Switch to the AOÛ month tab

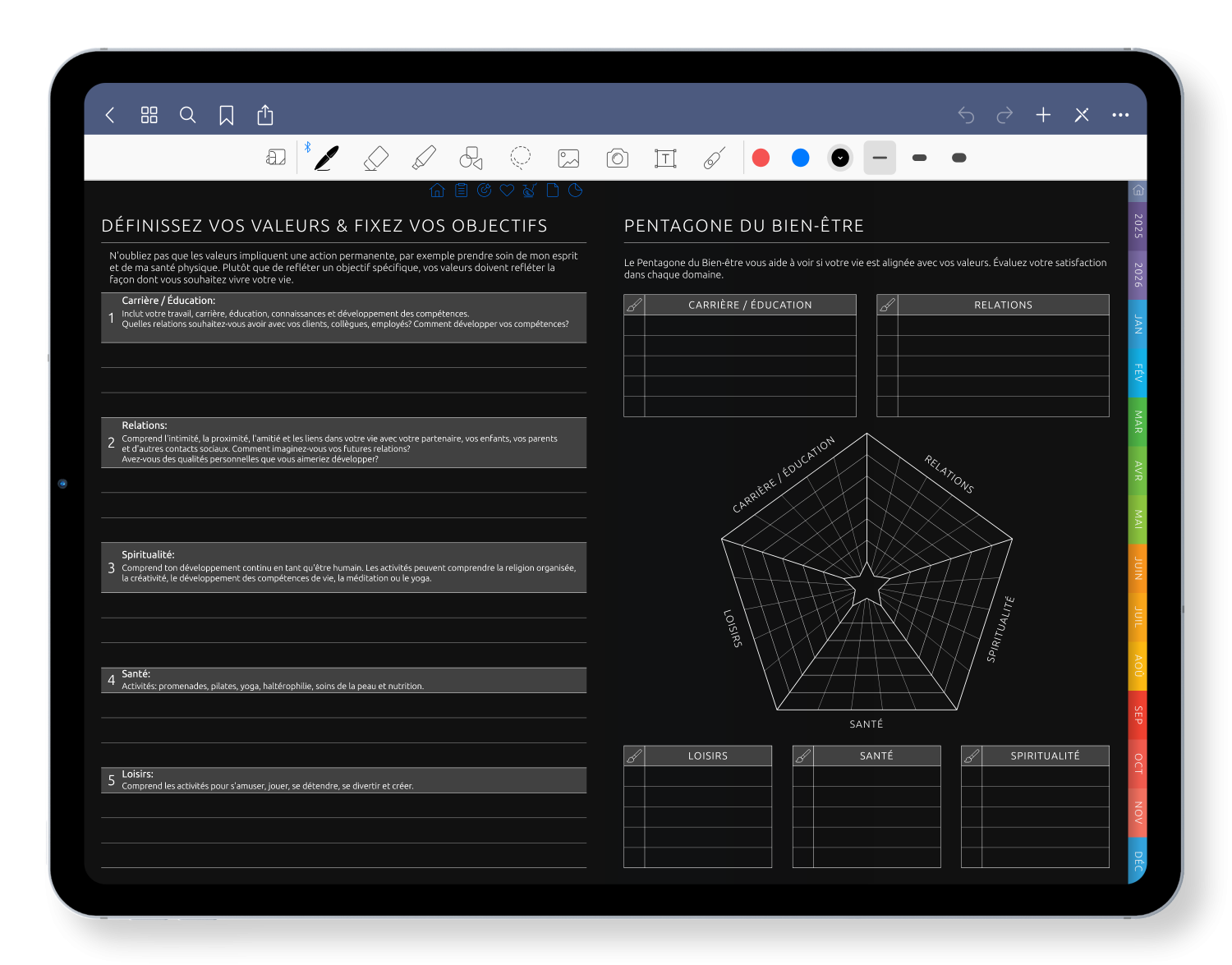[x=1138, y=666]
